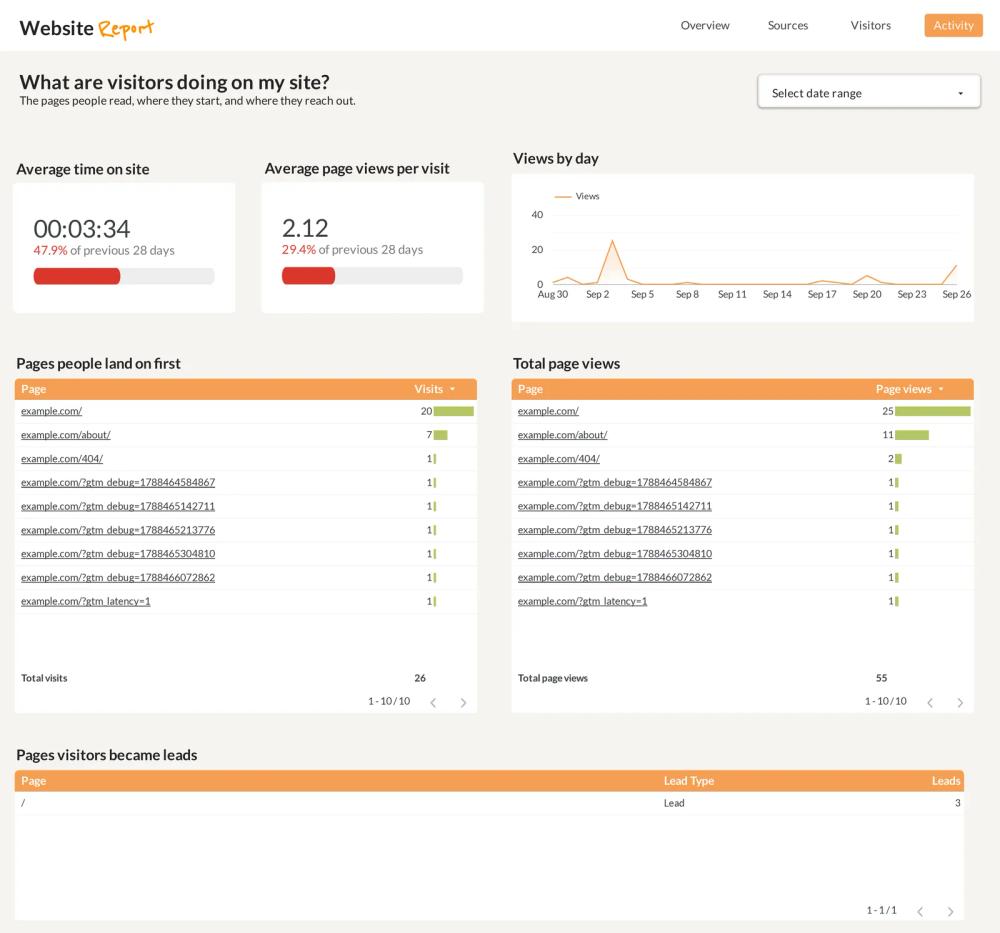Select the 00:03:34 average time value
The width and height of the screenshot is (1000, 933).
[x=82, y=229]
